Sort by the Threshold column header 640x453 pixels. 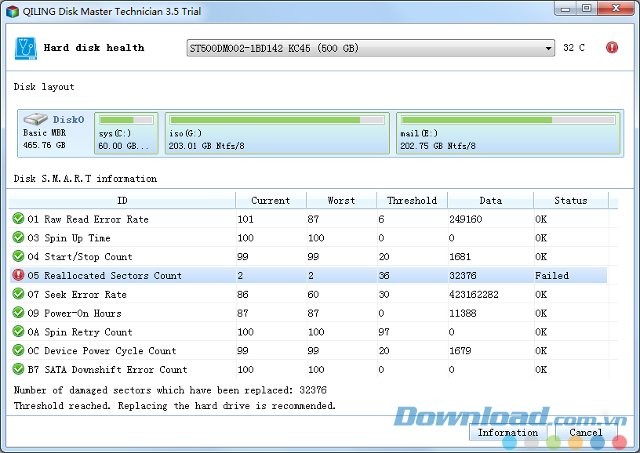coord(412,200)
